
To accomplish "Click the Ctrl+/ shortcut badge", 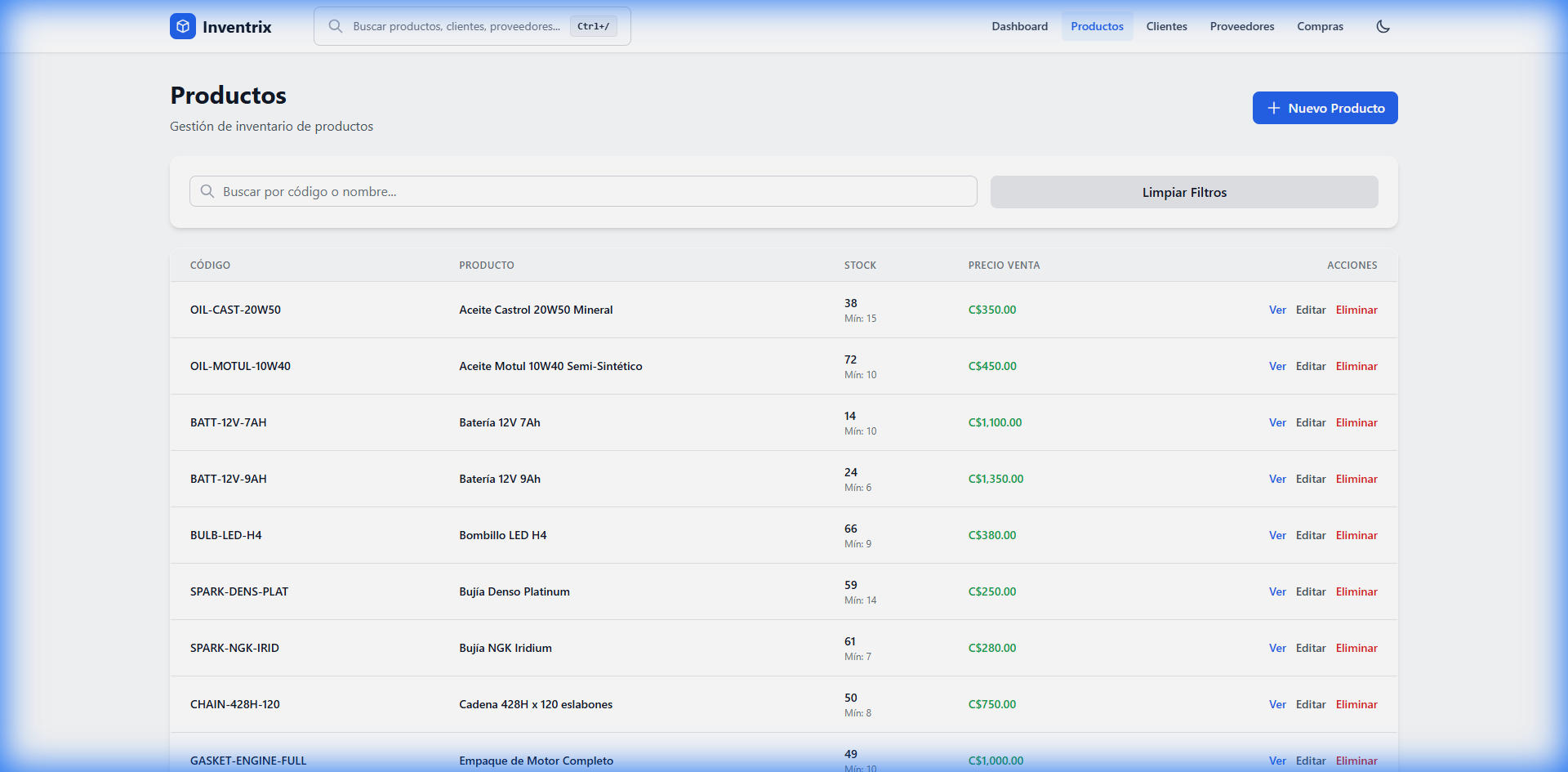I will [593, 26].
